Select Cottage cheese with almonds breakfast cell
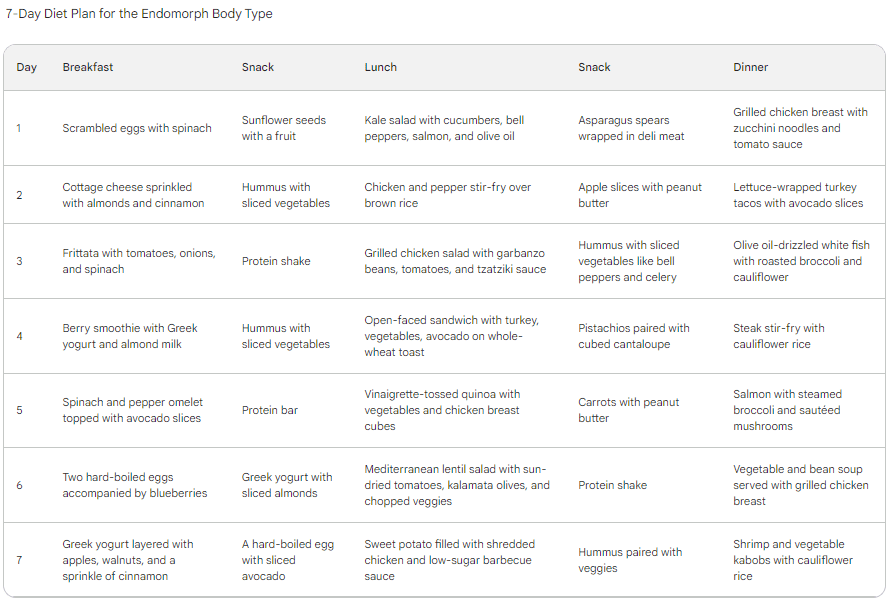The image size is (892, 603). coord(133,195)
